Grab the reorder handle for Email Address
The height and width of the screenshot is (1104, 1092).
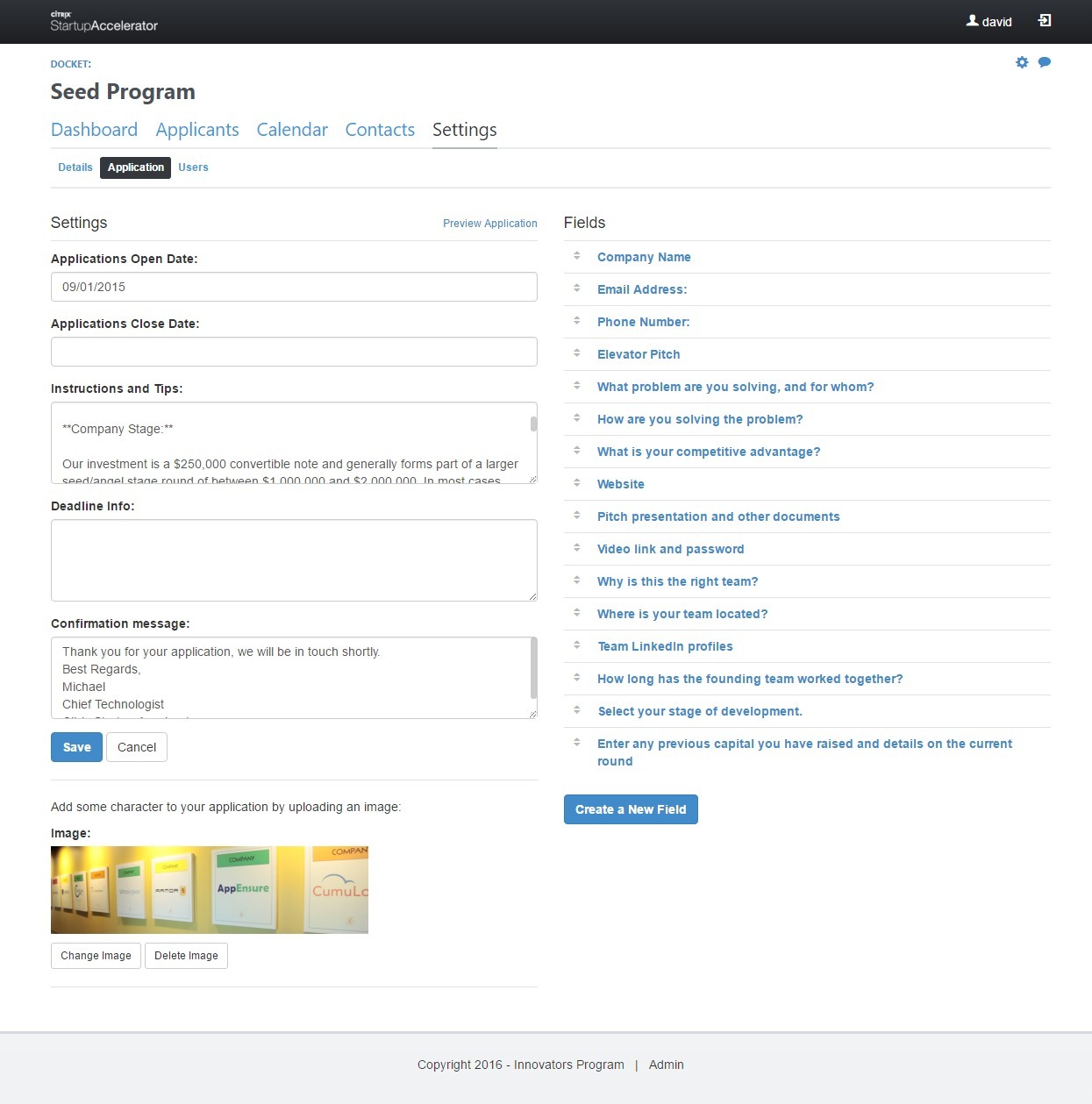pos(577,288)
